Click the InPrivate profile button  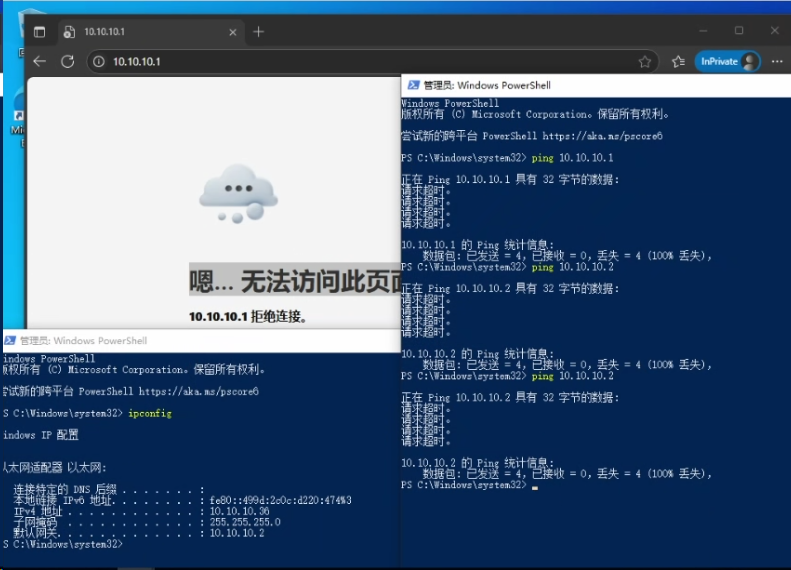(727, 61)
